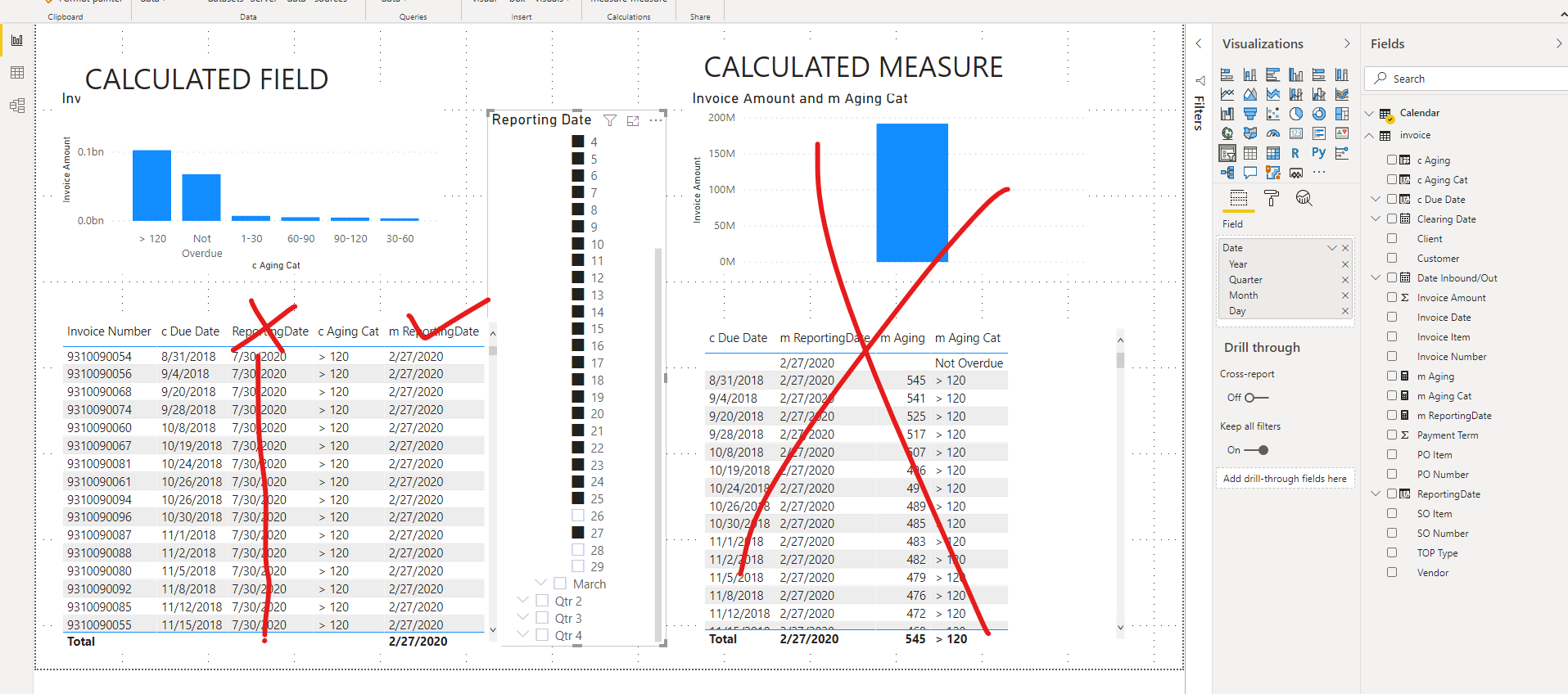
Task: Check the m Aging Cat field checkbox
Action: 1392,395
